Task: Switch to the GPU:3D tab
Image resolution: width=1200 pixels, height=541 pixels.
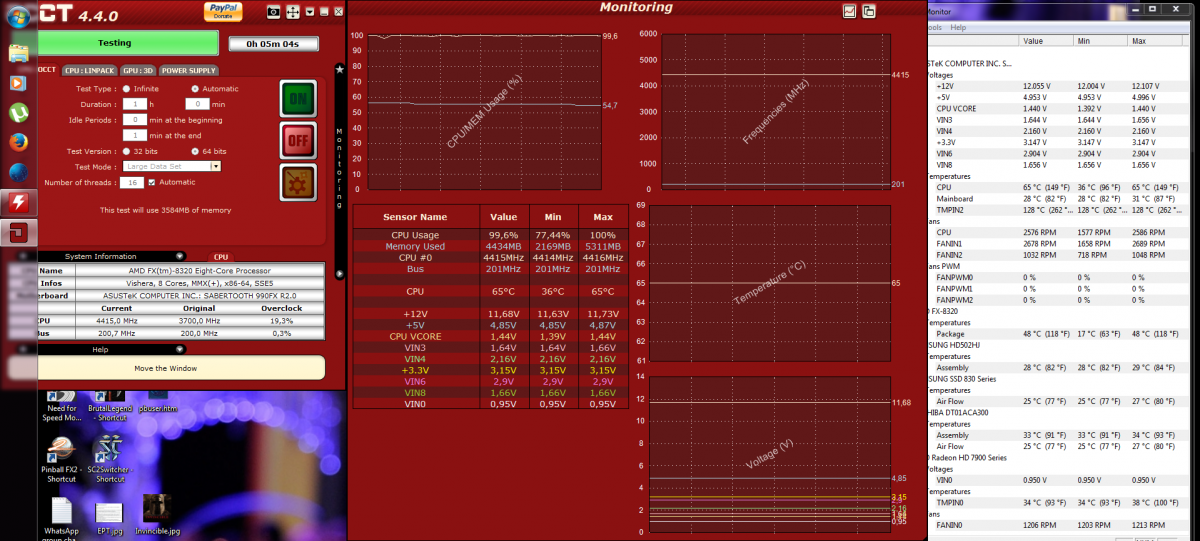Action: [138, 71]
